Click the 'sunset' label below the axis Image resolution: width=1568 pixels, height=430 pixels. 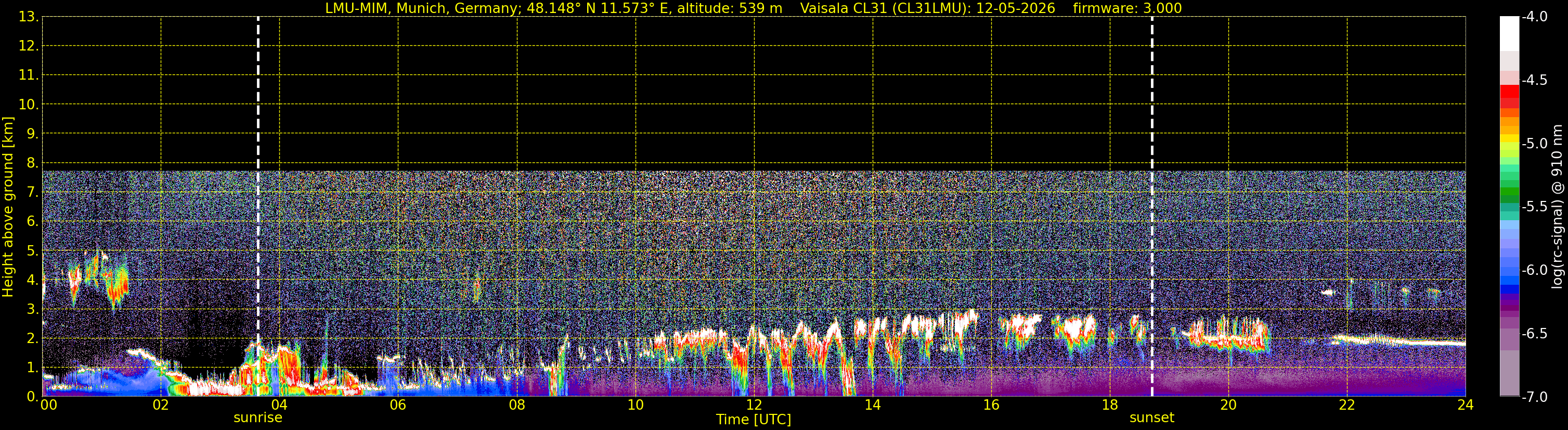[1151, 418]
